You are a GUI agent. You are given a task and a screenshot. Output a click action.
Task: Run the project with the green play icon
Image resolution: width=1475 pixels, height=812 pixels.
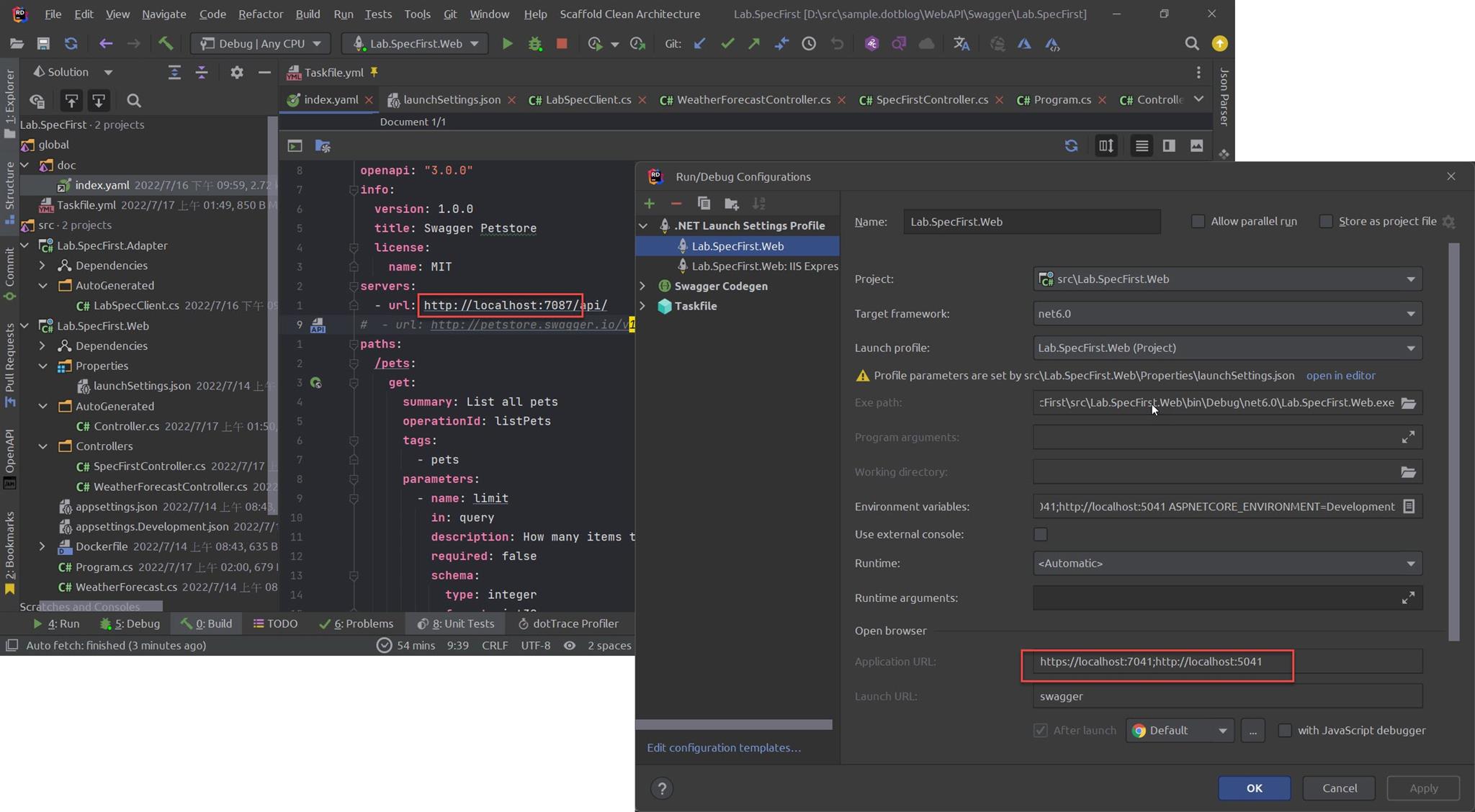point(507,44)
